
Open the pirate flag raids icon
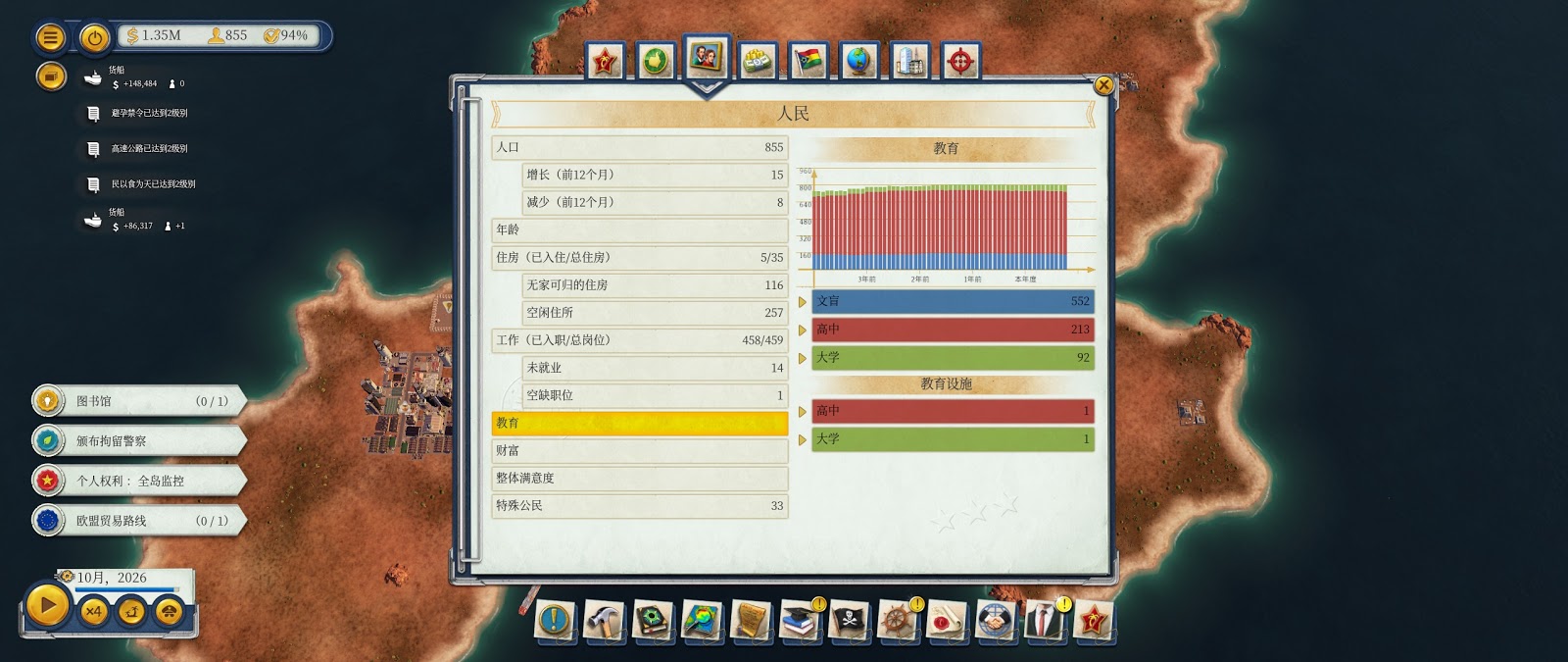click(849, 620)
